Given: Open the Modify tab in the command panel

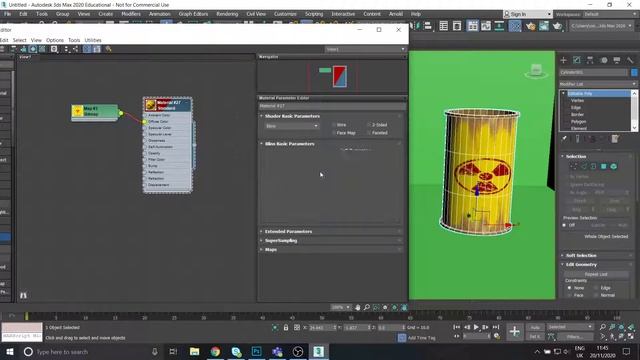Looking at the screenshot, I should click(x=577, y=60).
